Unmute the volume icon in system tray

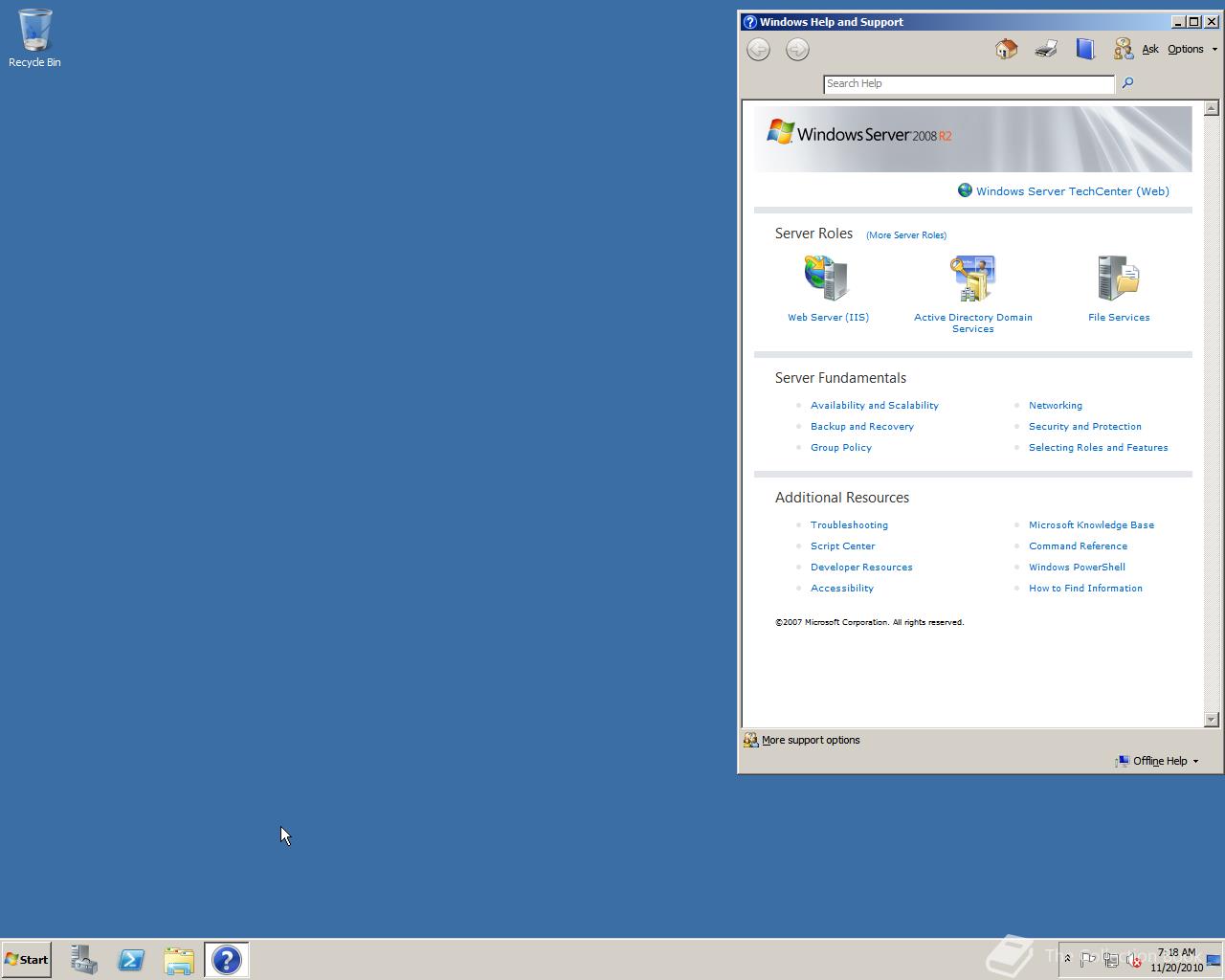[x=1134, y=960]
